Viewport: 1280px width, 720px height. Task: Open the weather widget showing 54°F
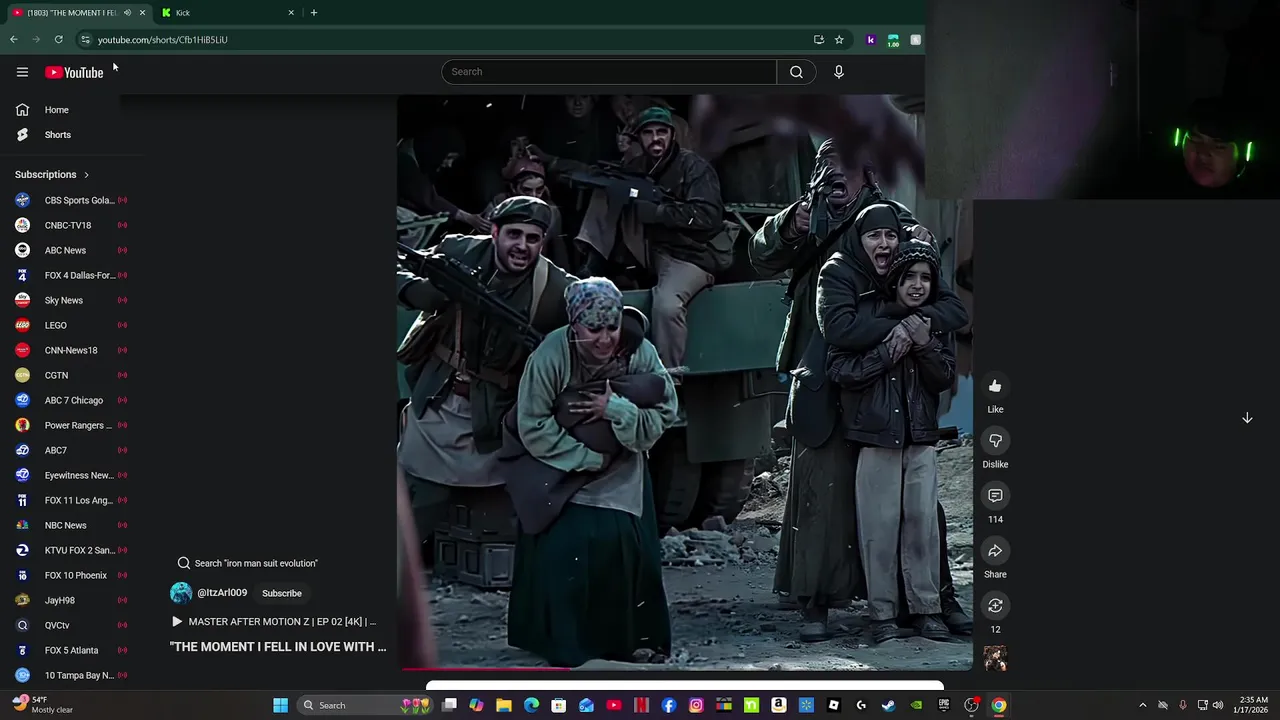coord(42,705)
